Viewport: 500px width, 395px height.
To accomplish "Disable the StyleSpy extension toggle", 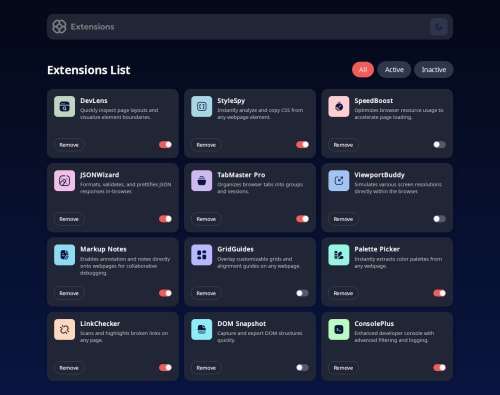I will [x=302, y=145].
